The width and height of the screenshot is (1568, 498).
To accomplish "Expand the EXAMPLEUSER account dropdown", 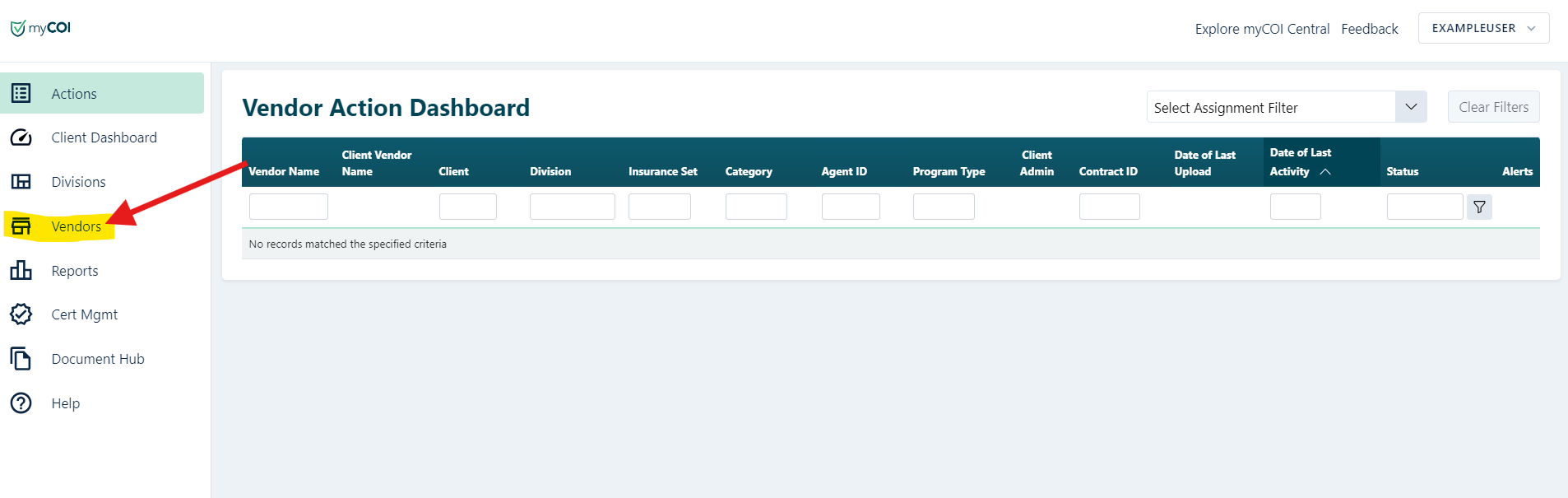I will [1483, 28].
